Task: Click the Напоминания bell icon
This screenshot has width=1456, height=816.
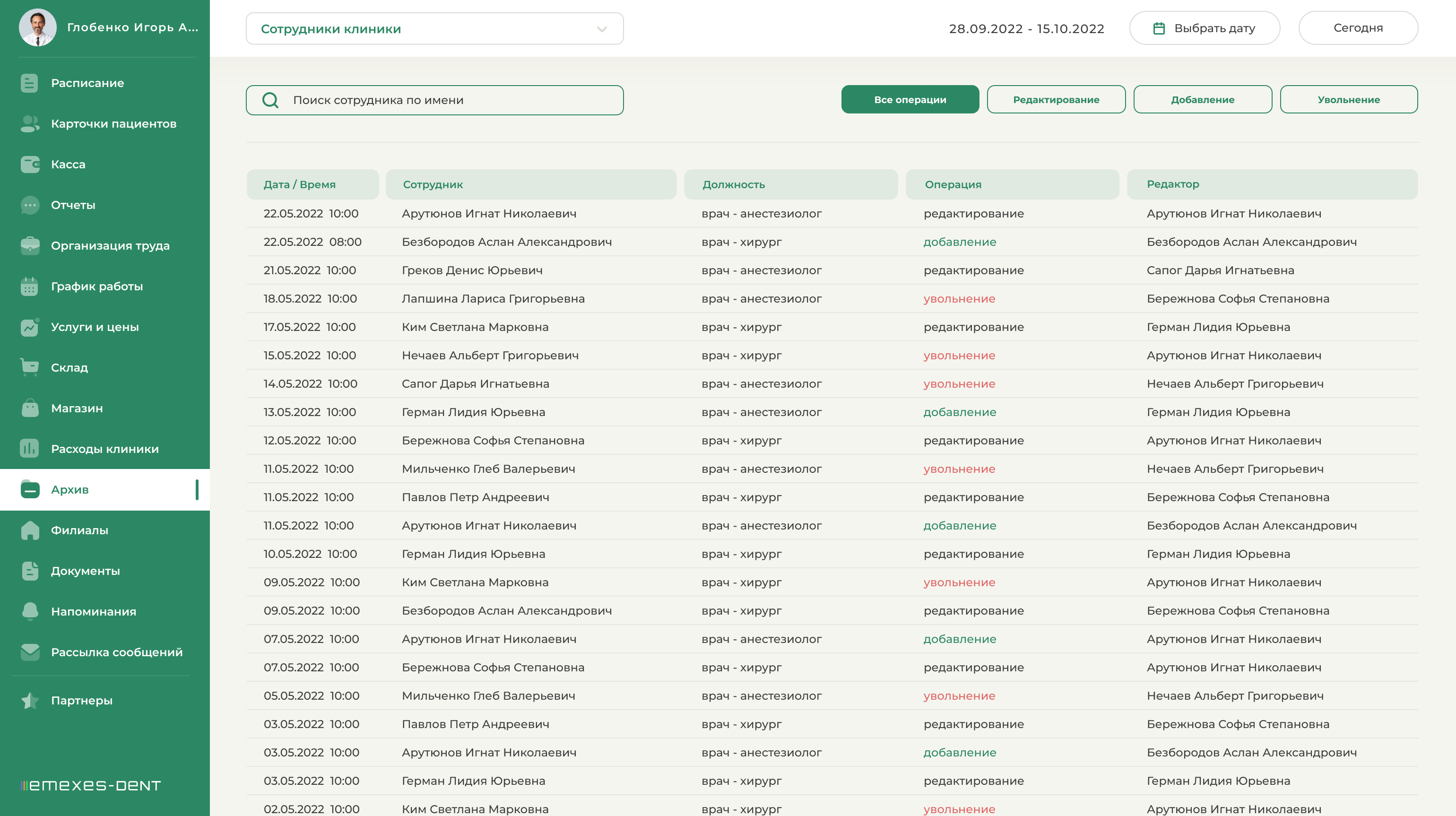Action: point(30,611)
